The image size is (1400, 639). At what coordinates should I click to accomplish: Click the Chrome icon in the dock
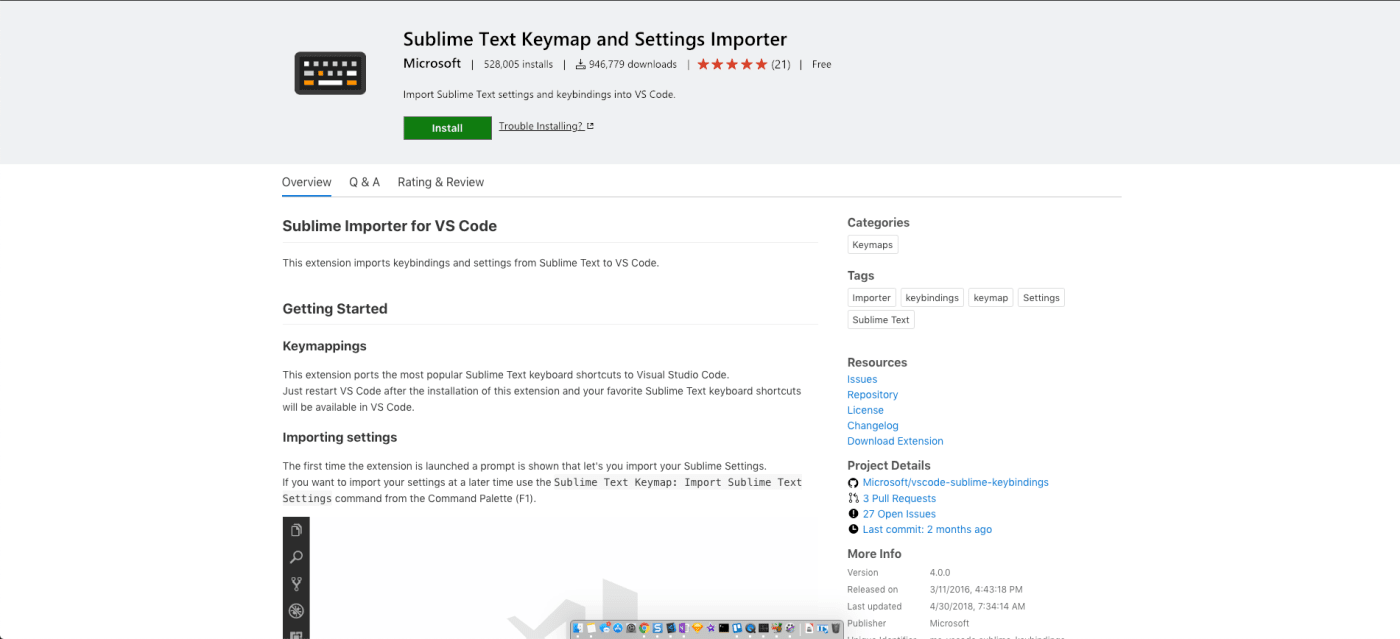click(x=644, y=628)
